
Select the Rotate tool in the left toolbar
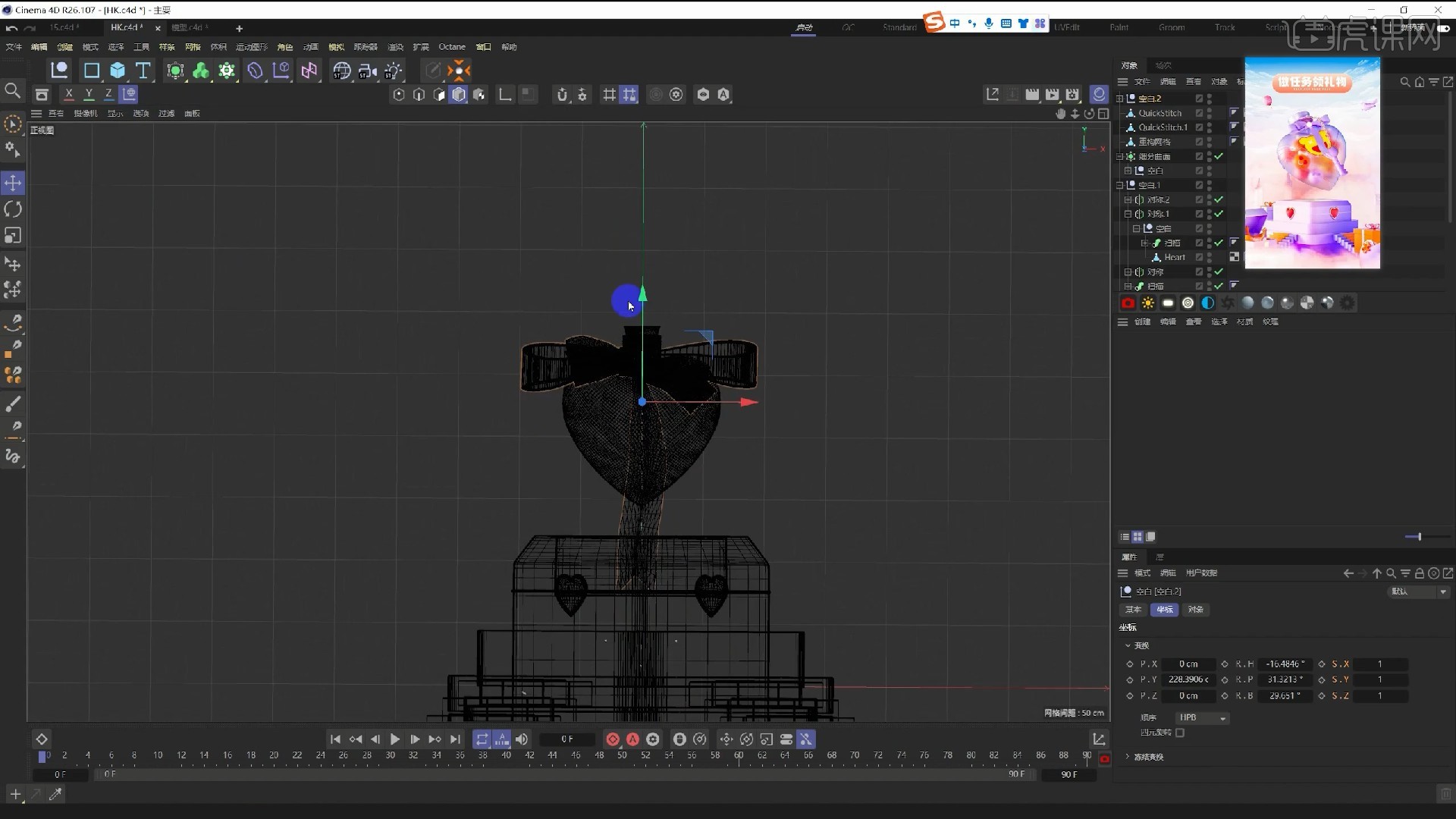click(13, 209)
